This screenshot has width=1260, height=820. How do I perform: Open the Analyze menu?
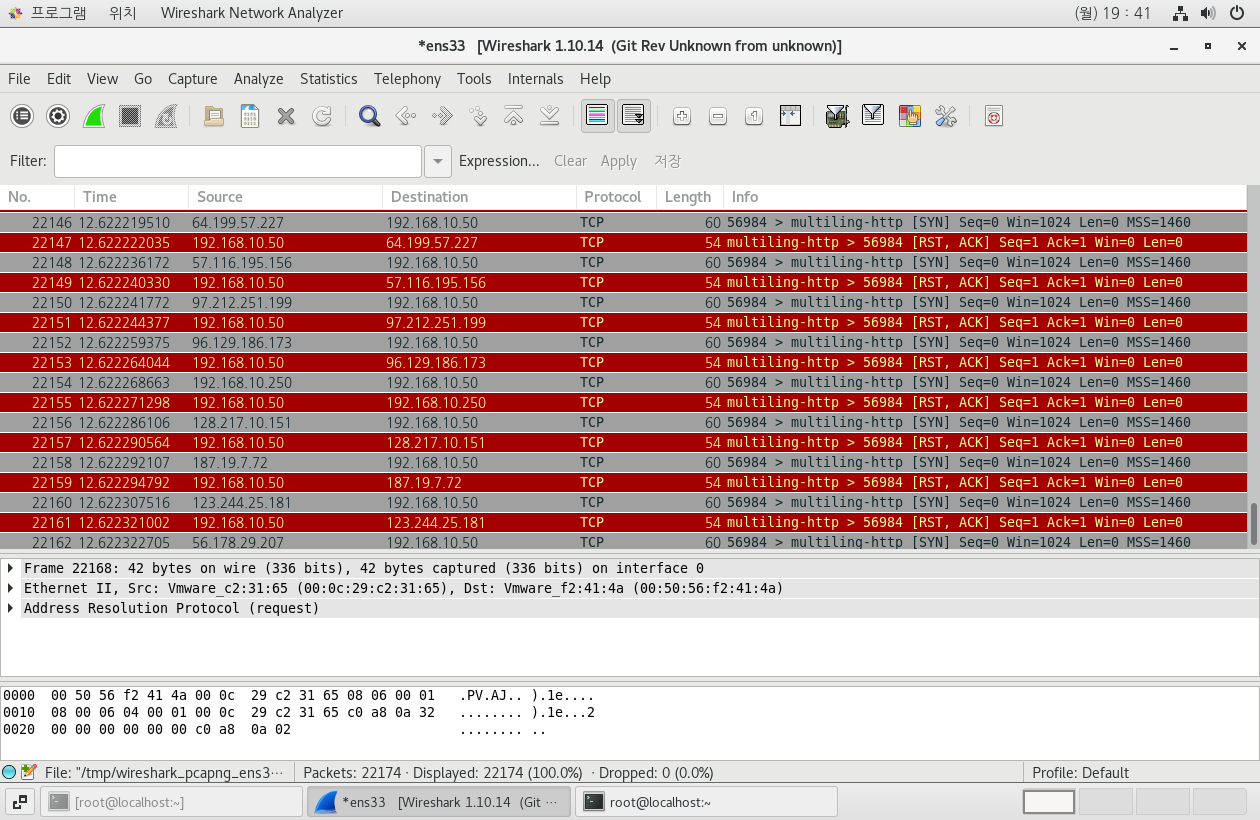pos(258,79)
